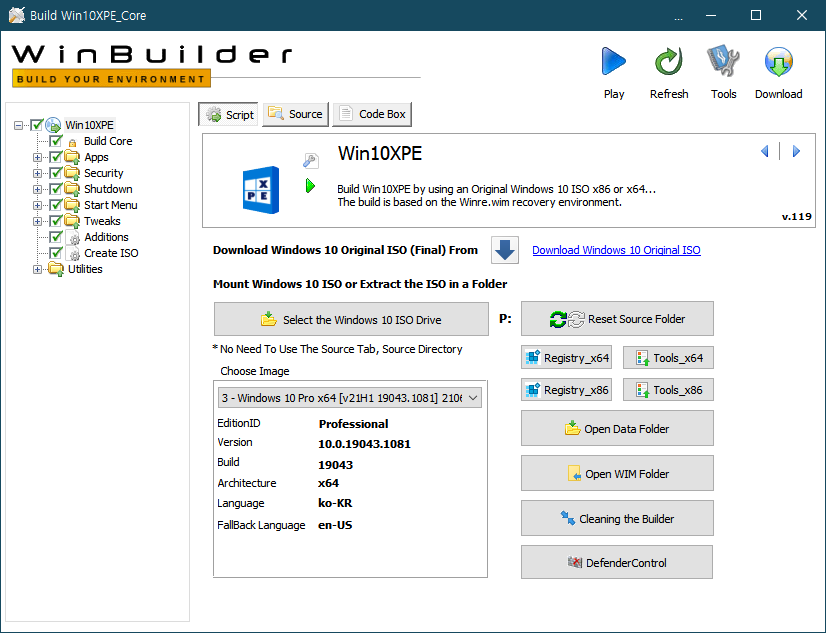Image resolution: width=826 pixels, height=633 pixels.
Task: Select the Win10XPE tree label
Action: [x=89, y=125]
